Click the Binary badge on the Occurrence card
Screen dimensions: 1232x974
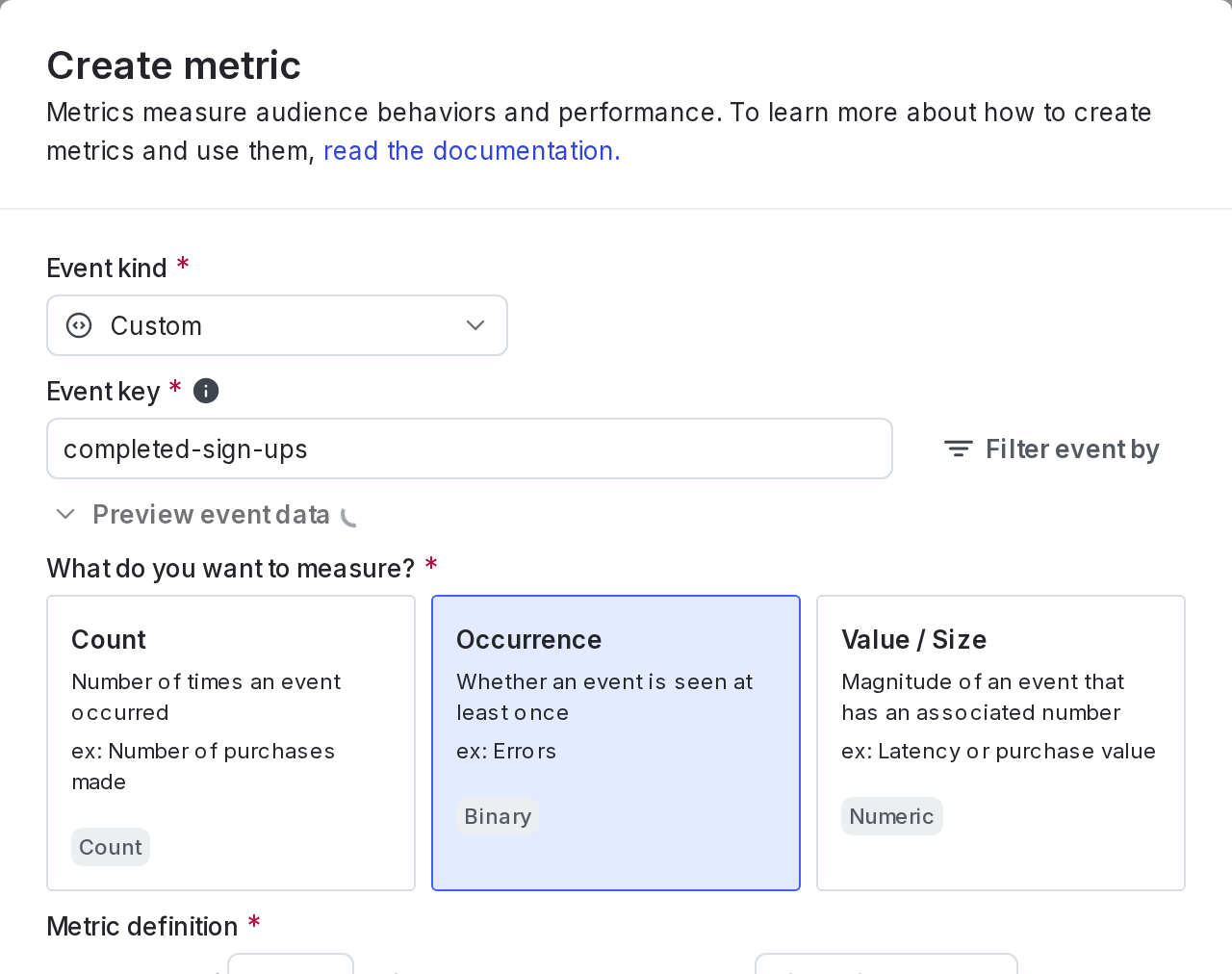497,815
